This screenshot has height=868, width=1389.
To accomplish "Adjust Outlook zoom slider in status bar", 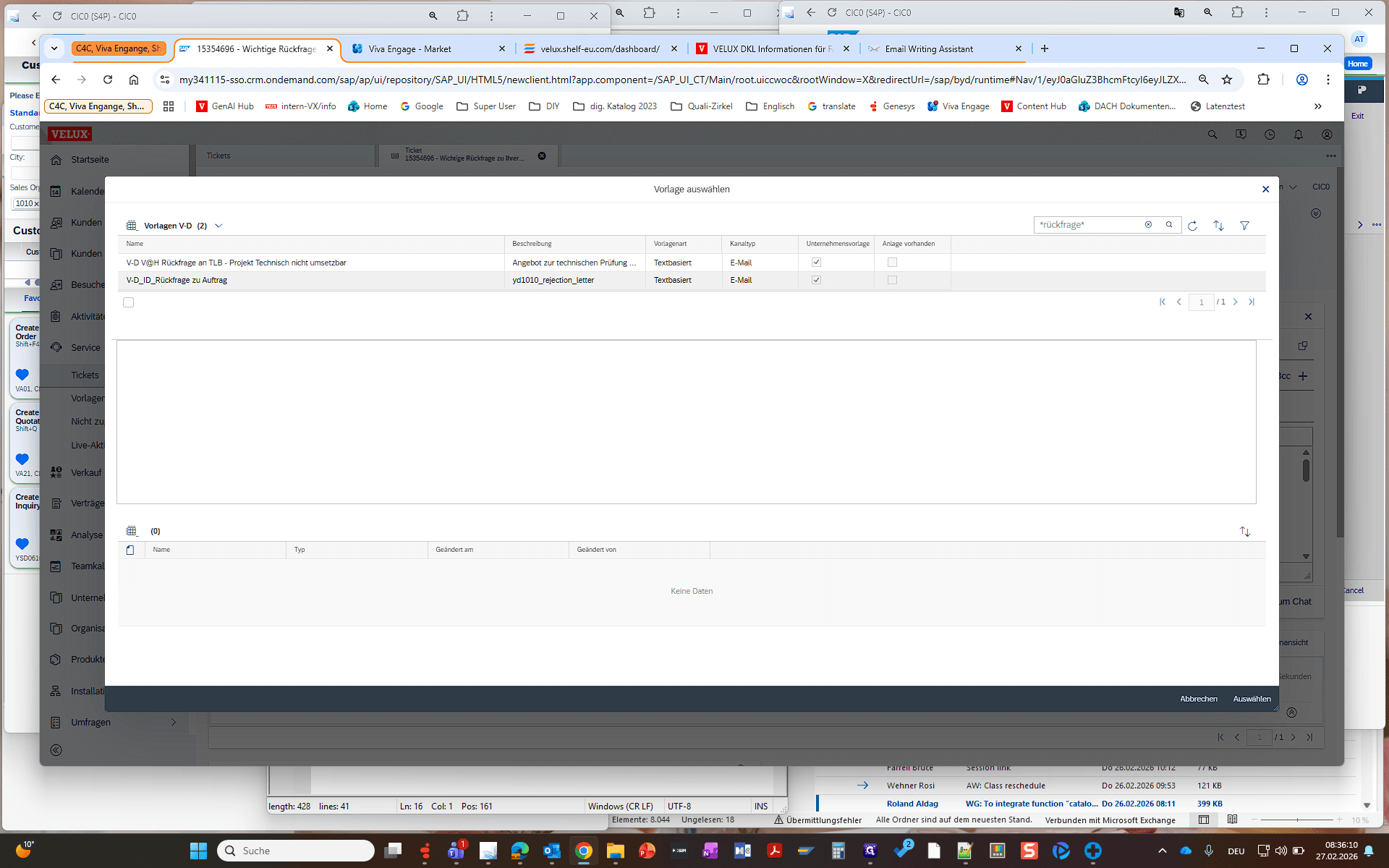I will (1297, 820).
